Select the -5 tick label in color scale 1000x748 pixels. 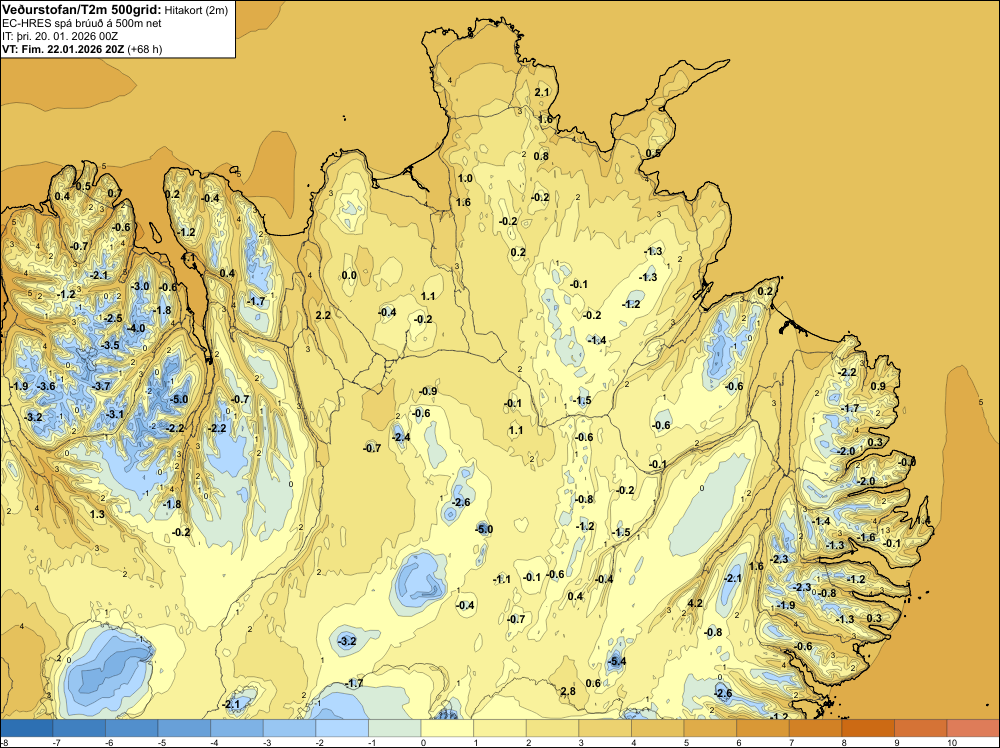pyautogui.click(x=161, y=742)
